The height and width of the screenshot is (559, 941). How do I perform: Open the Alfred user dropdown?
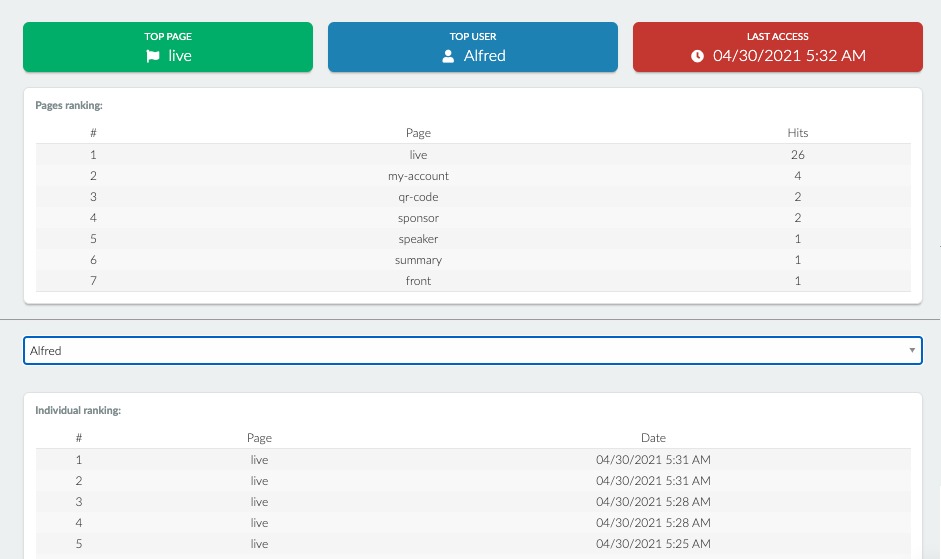(x=473, y=351)
